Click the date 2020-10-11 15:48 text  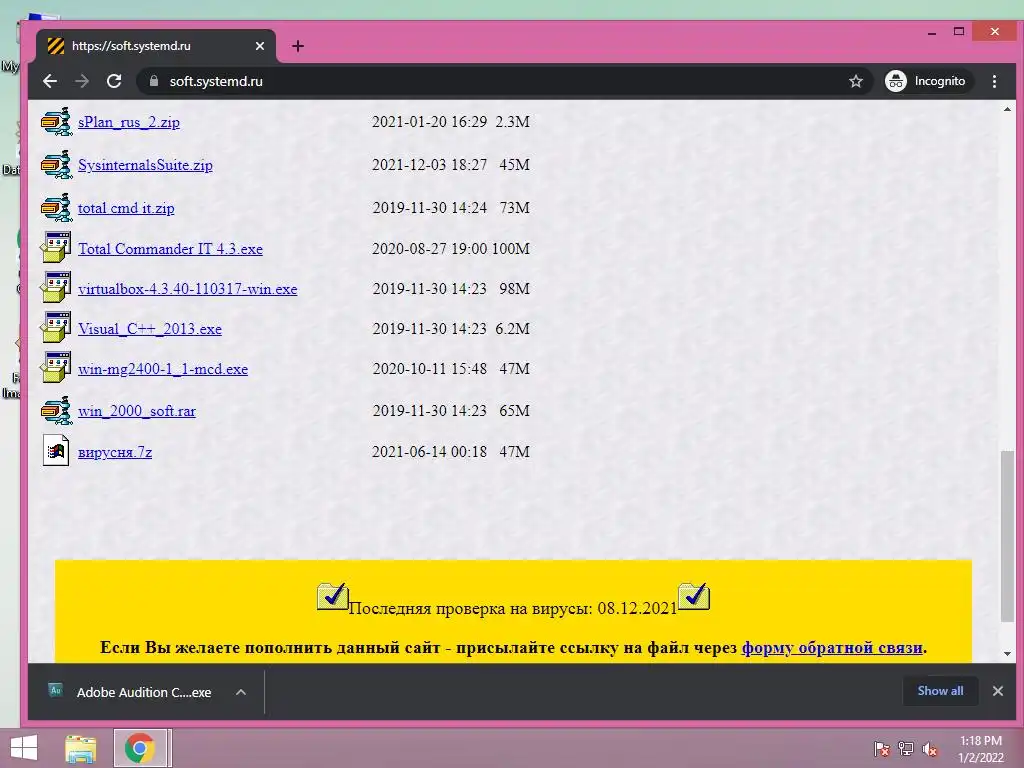pyautogui.click(x=430, y=369)
